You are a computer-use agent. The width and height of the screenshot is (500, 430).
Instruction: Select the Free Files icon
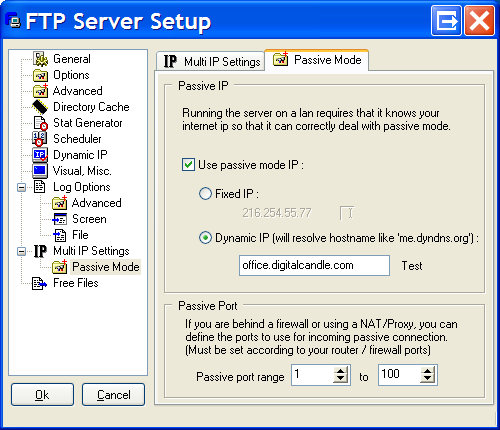(39, 283)
